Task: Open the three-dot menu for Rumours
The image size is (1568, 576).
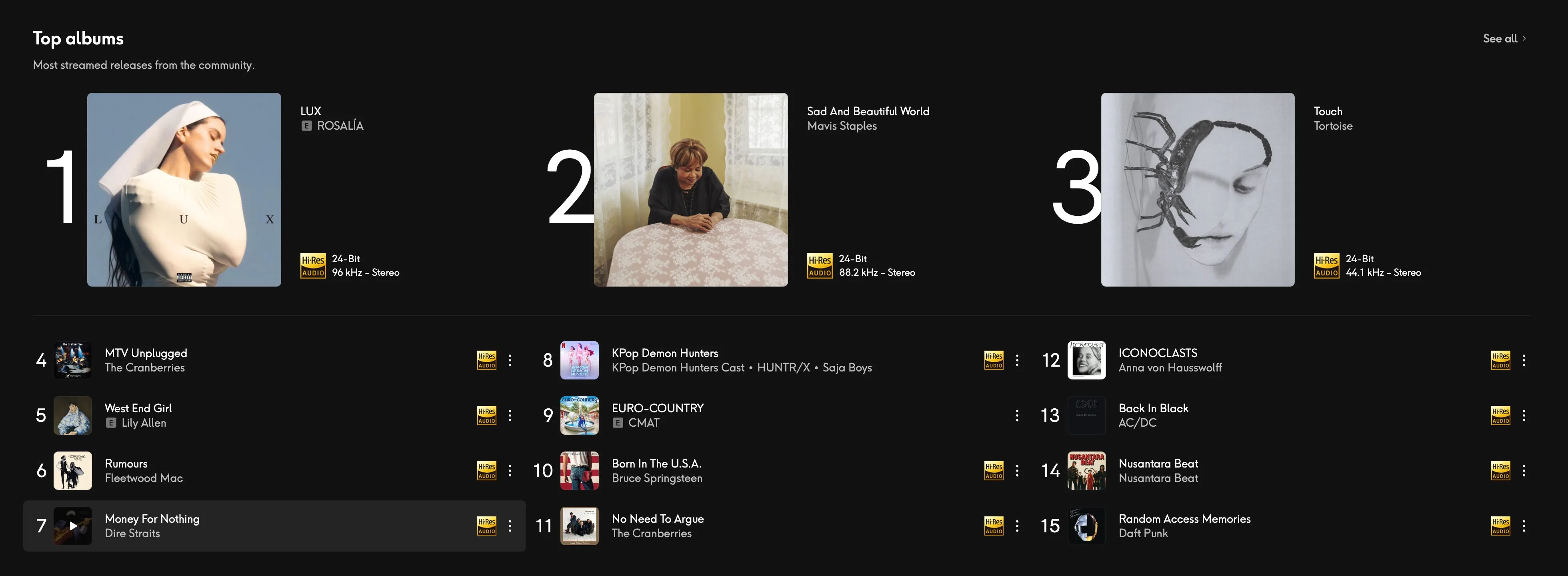Action: [510, 471]
